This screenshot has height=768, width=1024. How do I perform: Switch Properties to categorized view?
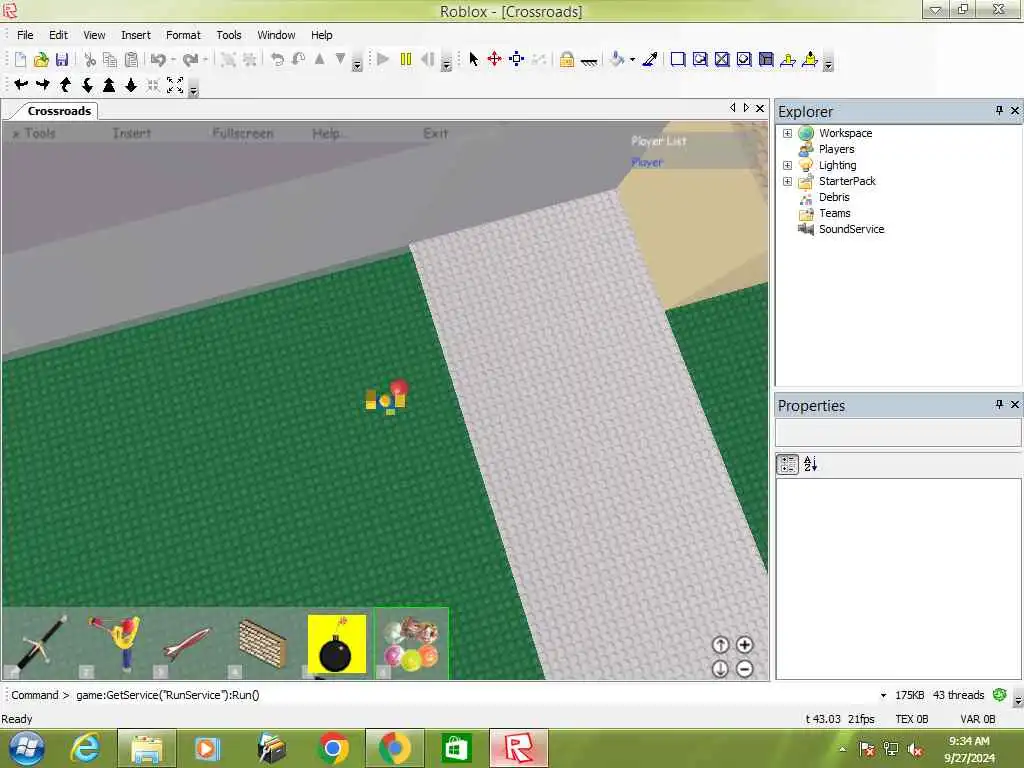788,464
